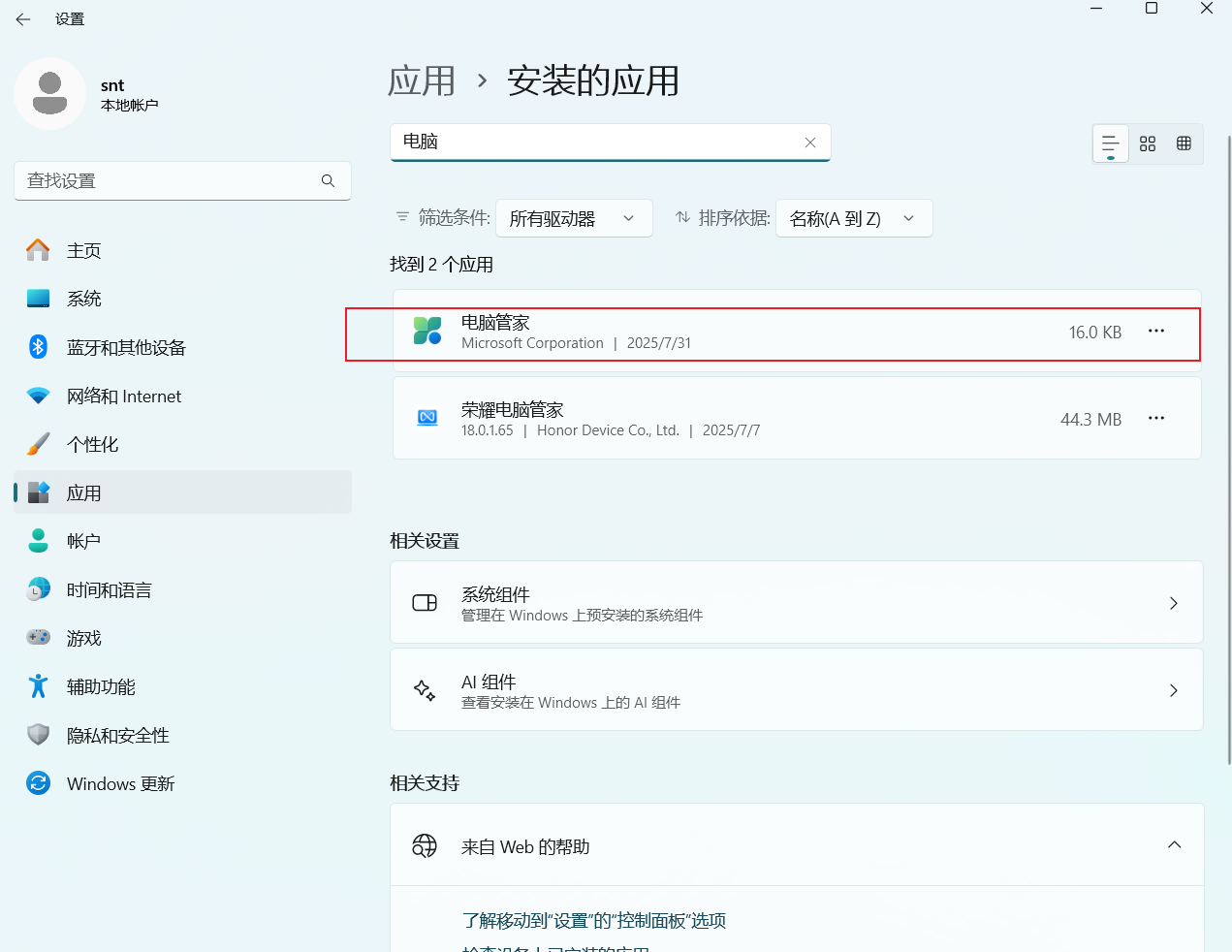Open more options for 荣耀电脑管家
Viewport: 1232px width, 952px height.
click(1156, 418)
